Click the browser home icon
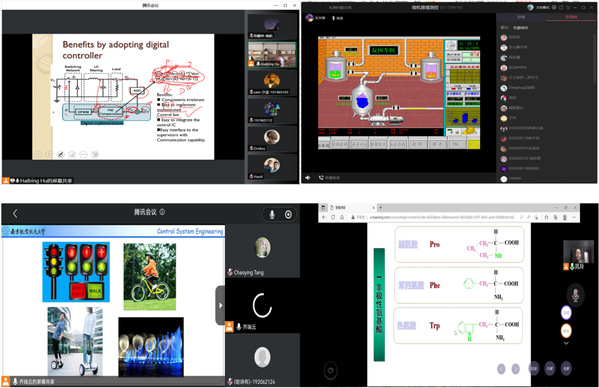Image resolution: width=599 pixels, height=388 pixels. tap(342, 217)
